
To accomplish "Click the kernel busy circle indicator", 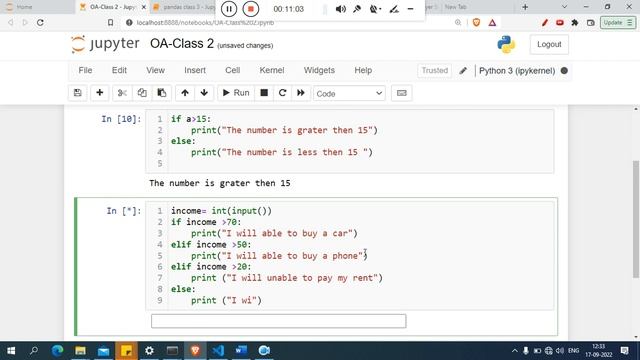I will point(564,71).
